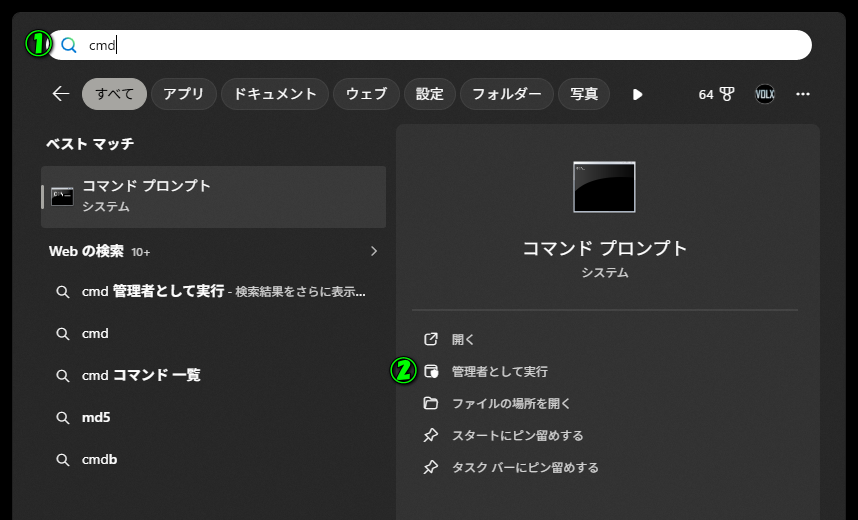The image size is (858, 520).
Task: Click the Command Prompt icon in best match
Action: point(62,197)
